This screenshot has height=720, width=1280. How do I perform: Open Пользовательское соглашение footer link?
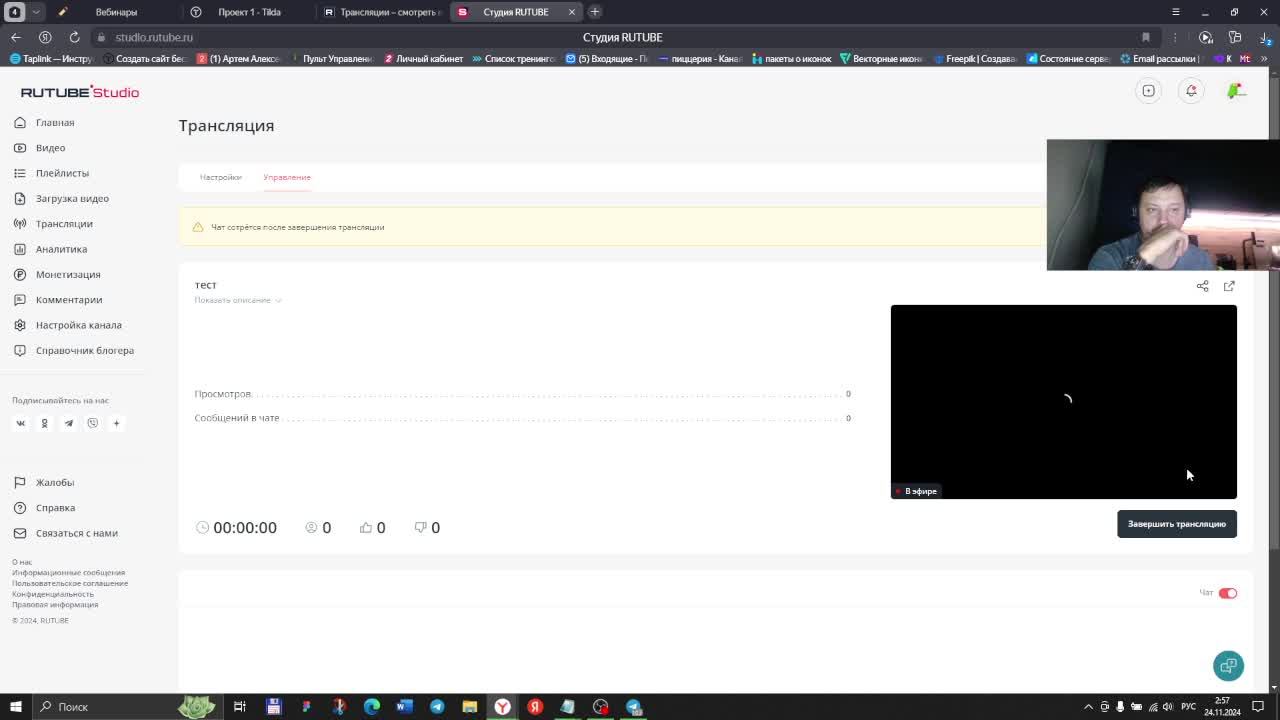tap(70, 583)
